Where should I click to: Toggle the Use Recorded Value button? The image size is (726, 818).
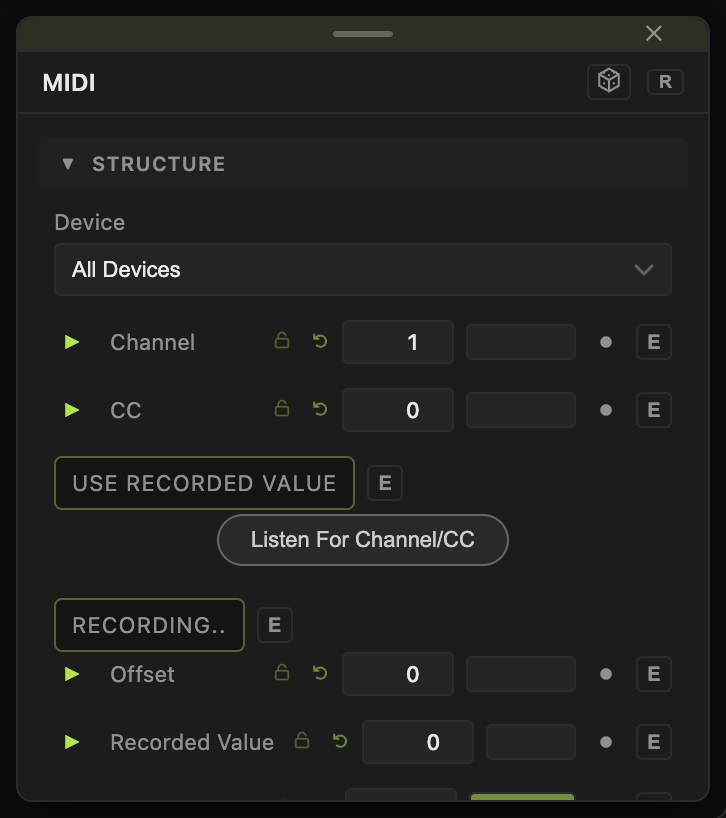(204, 483)
